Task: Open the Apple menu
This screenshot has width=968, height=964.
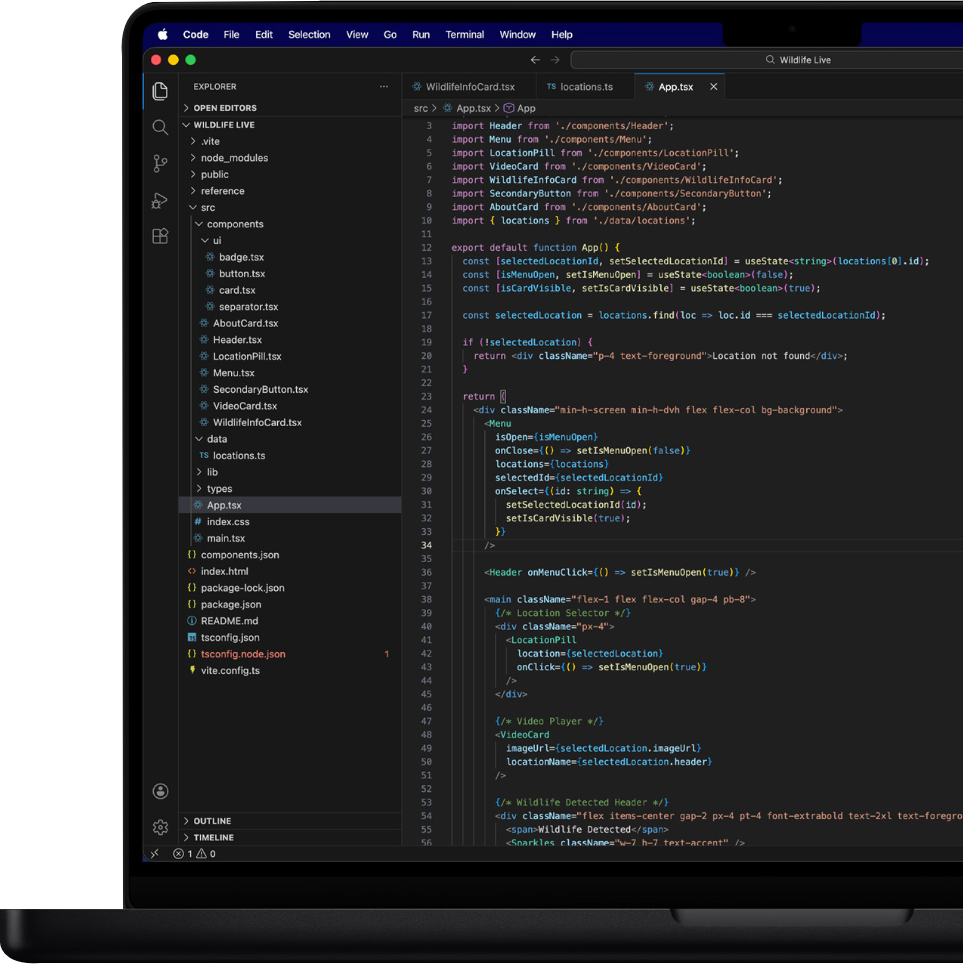Action: click(162, 34)
